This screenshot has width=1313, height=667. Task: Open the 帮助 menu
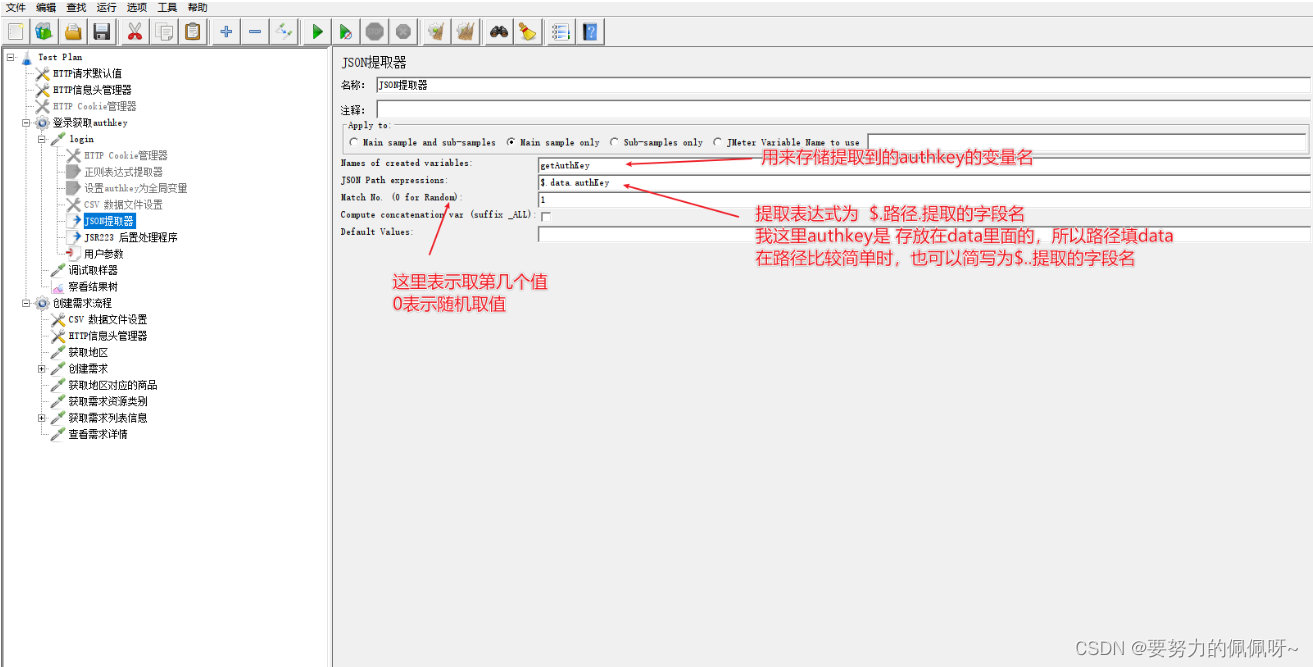tap(197, 7)
